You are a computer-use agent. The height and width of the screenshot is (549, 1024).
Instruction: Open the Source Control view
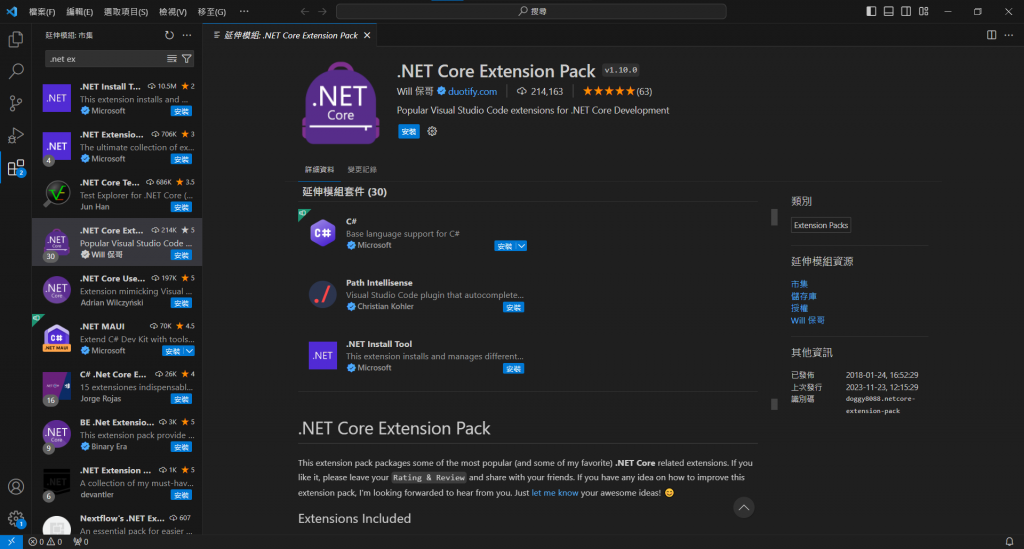tap(16, 104)
